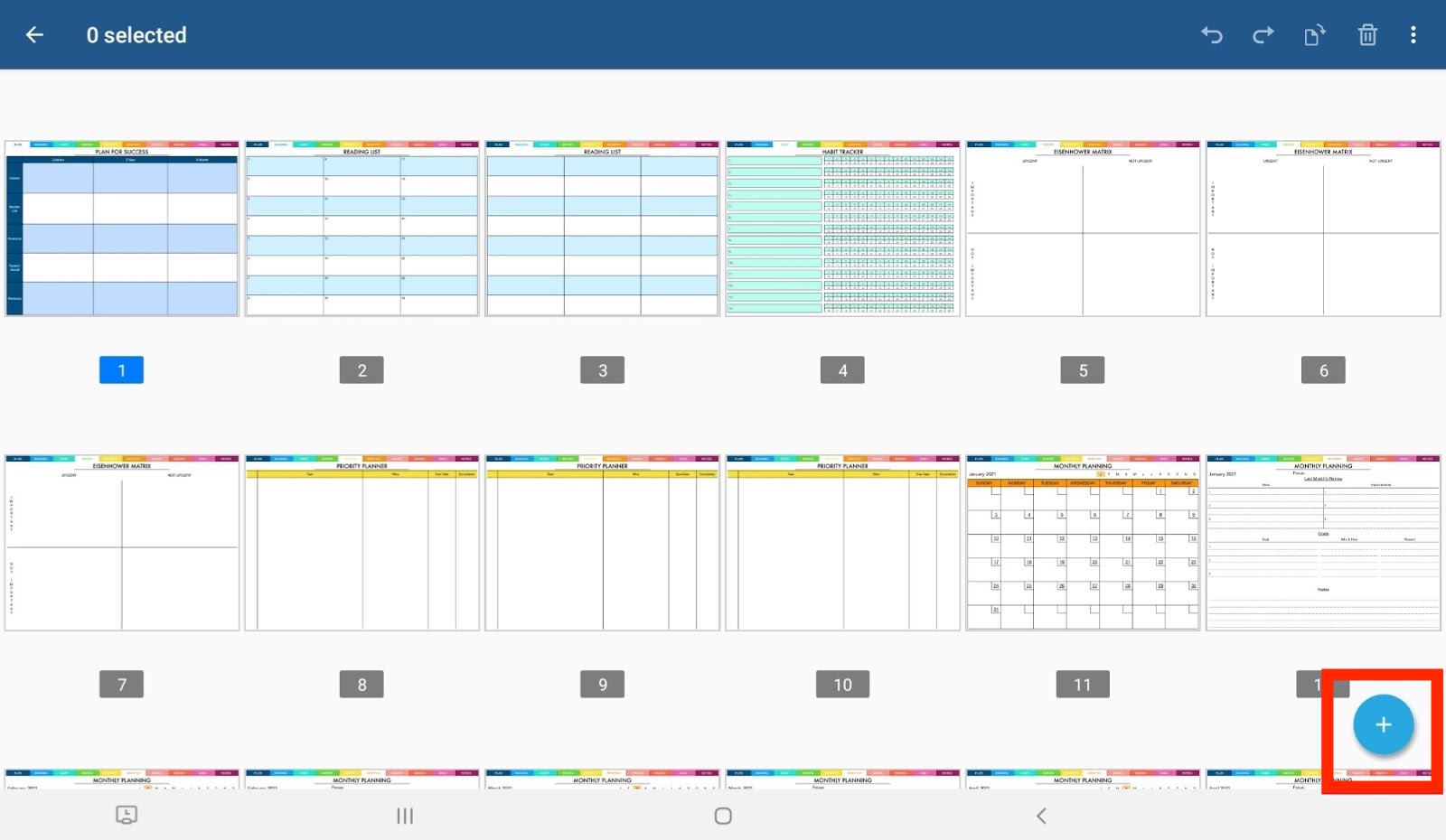Click the '0 selected' header text
Screen dimensions: 1446x840
[136, 35]
